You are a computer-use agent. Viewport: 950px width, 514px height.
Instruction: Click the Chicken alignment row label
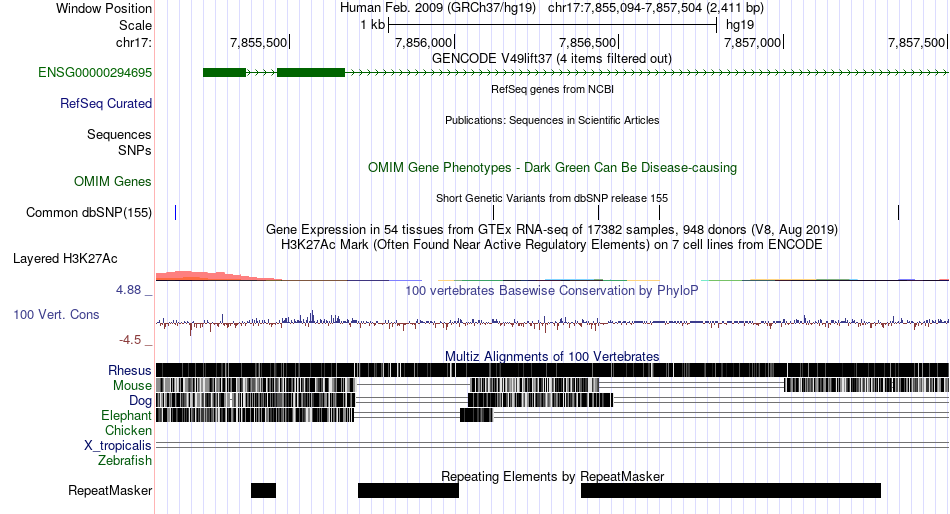pos(128,430)
